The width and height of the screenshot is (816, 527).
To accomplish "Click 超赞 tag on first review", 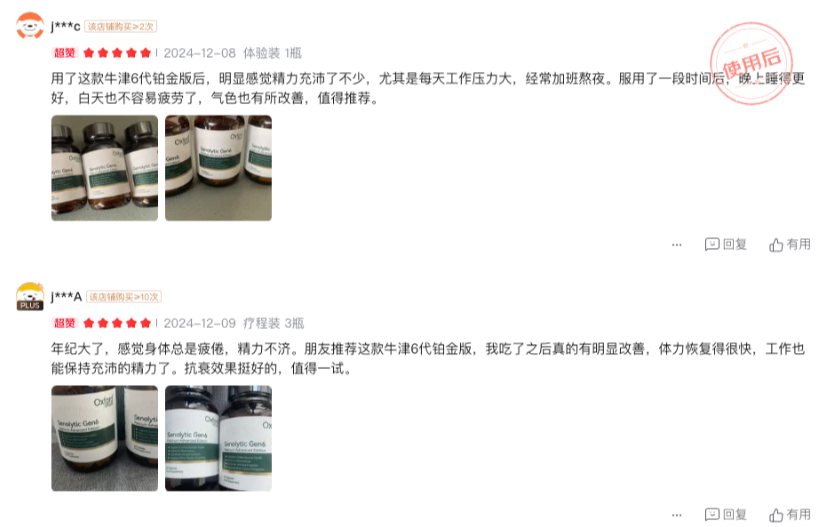I will [x=65, y=53].
